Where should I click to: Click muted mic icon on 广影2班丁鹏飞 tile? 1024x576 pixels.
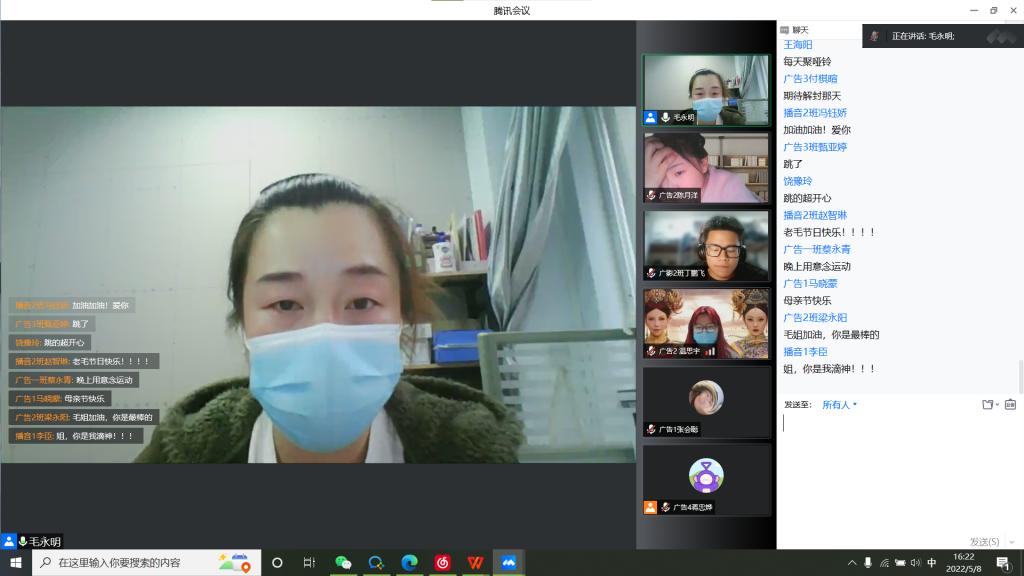point(651,273)
